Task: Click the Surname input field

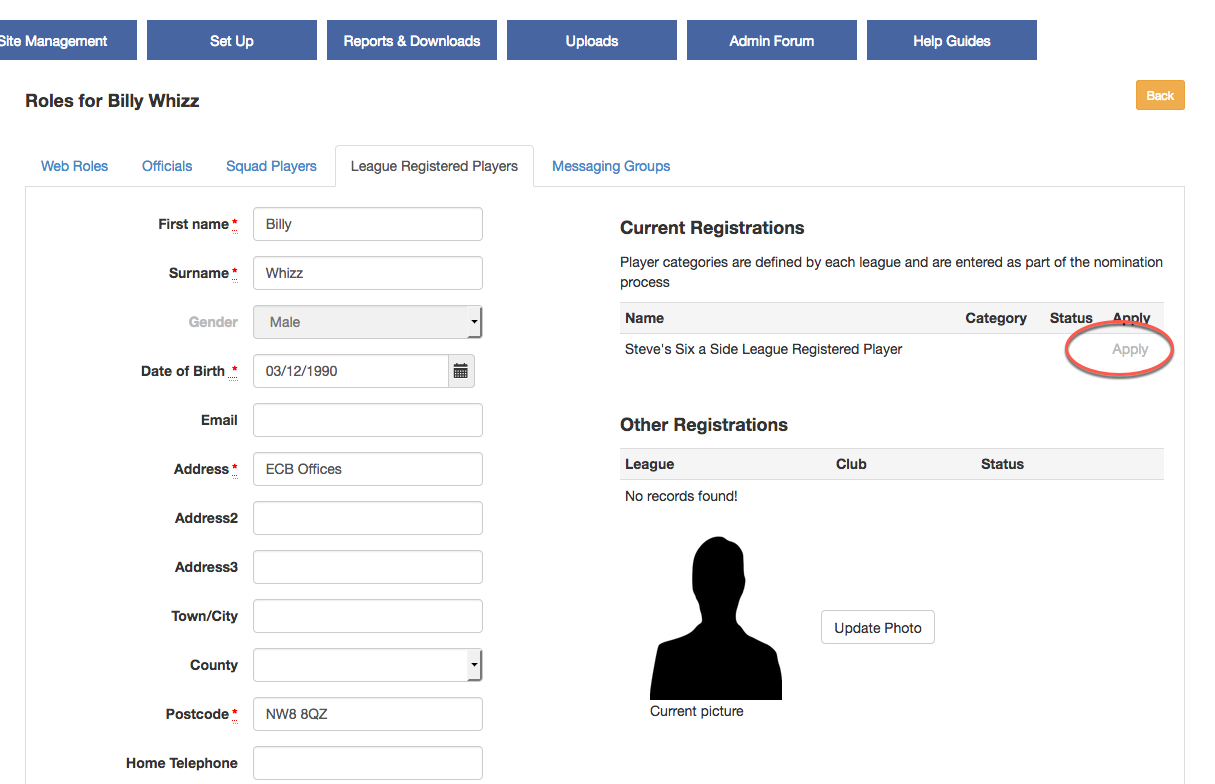Action: tap(368, 273)
